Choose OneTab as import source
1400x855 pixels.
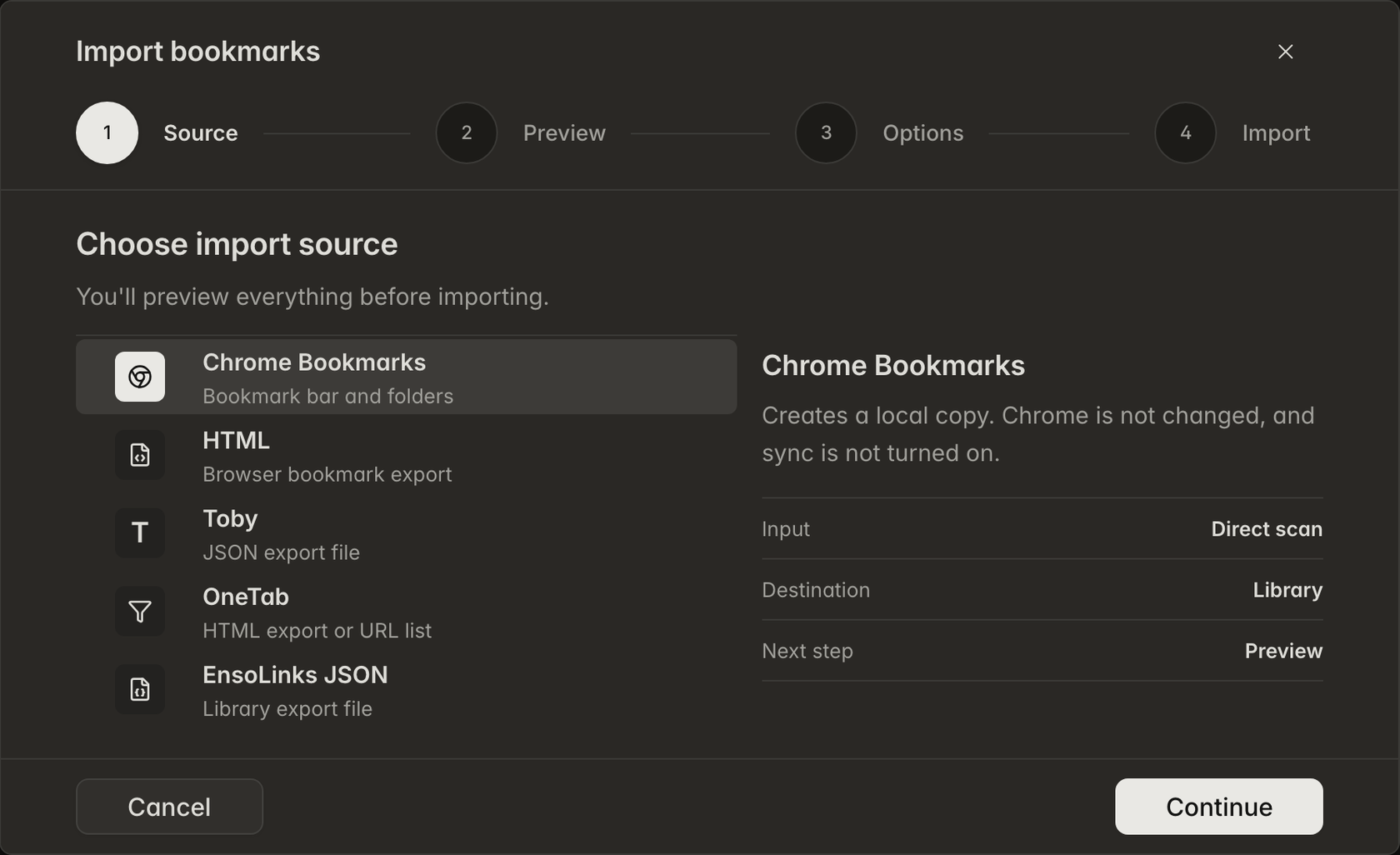pyautogui.click(x=407, y=612)
